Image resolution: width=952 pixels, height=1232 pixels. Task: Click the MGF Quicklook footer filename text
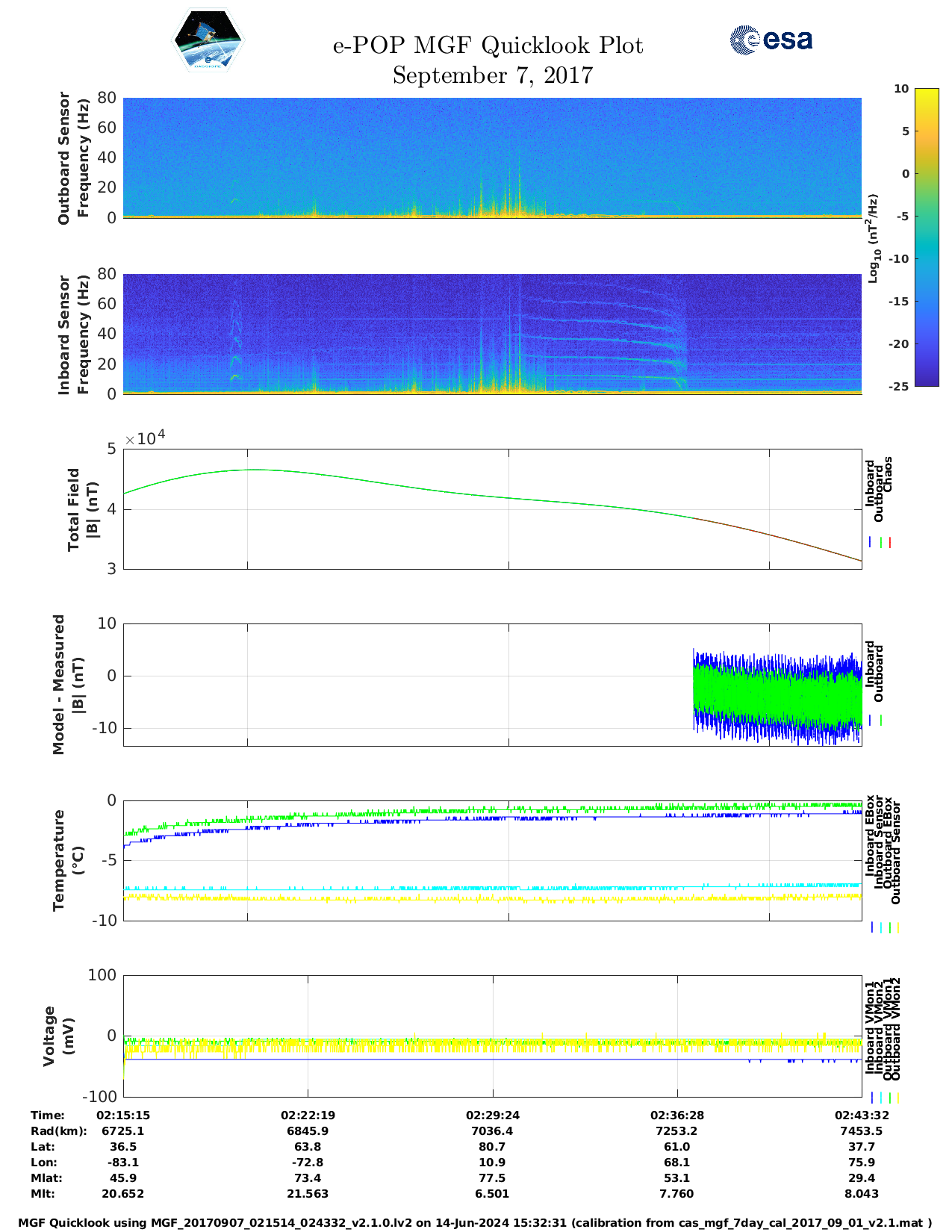[x=475, y=1223]
